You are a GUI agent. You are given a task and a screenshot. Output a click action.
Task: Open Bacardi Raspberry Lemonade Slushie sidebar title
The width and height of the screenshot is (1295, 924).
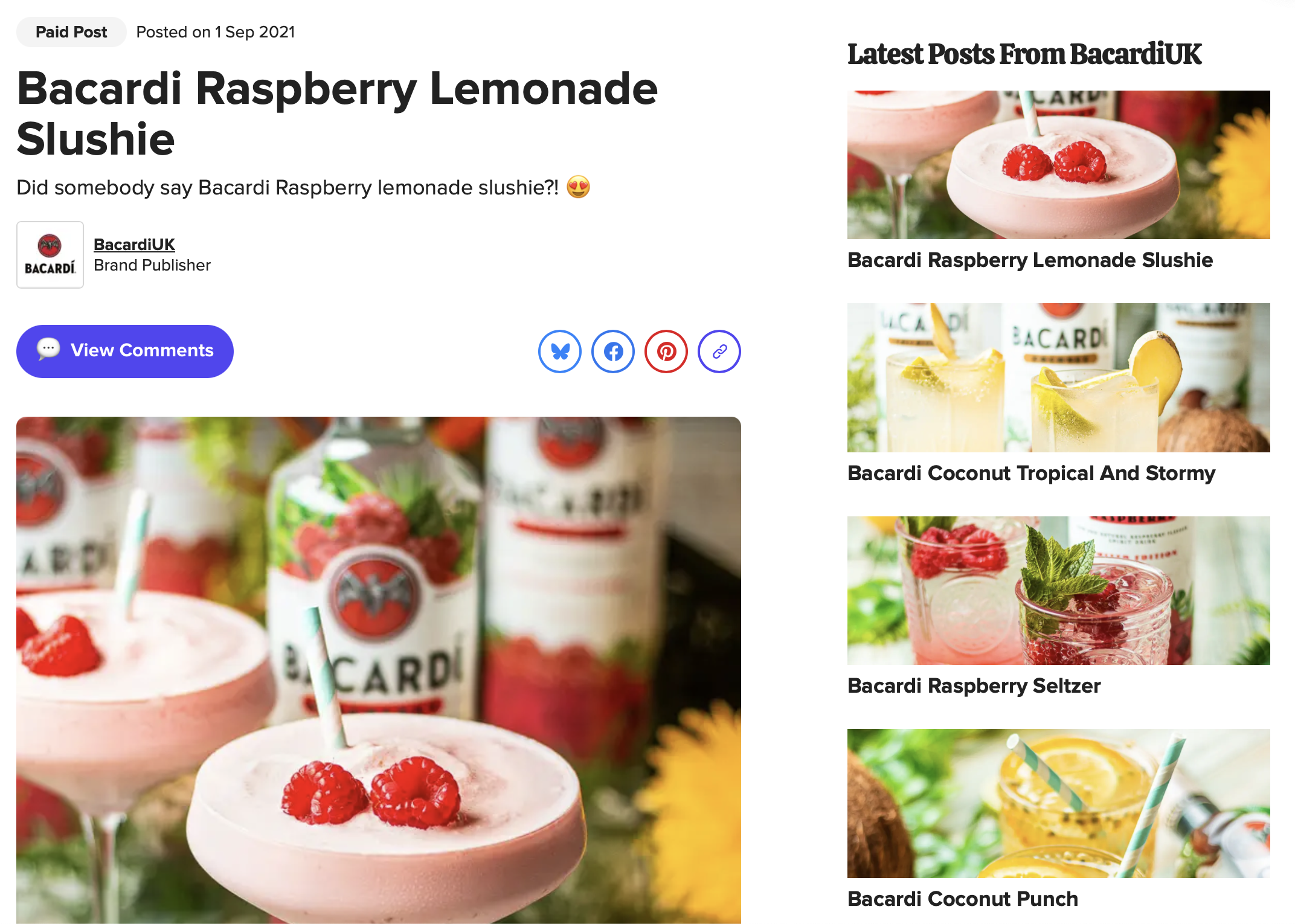pyautogui.click(x=1030, y=260)
